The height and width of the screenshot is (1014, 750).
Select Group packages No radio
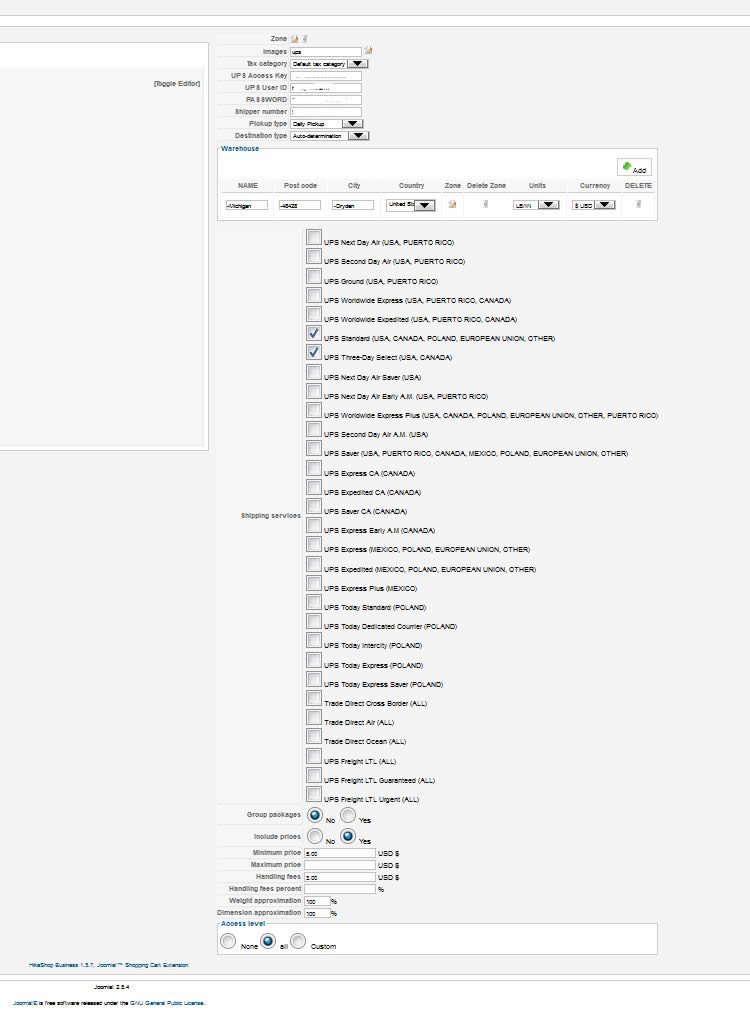315,815
